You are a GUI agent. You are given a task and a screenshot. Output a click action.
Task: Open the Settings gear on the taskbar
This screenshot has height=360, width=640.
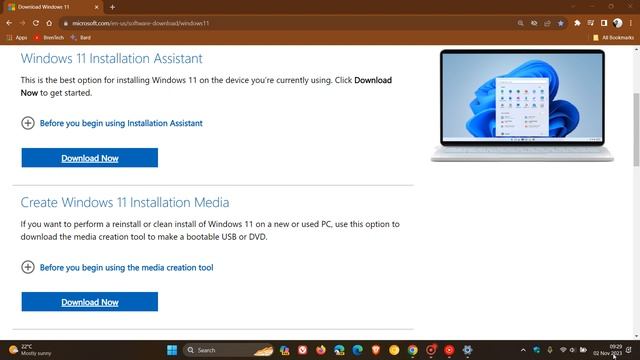[468, 350]
